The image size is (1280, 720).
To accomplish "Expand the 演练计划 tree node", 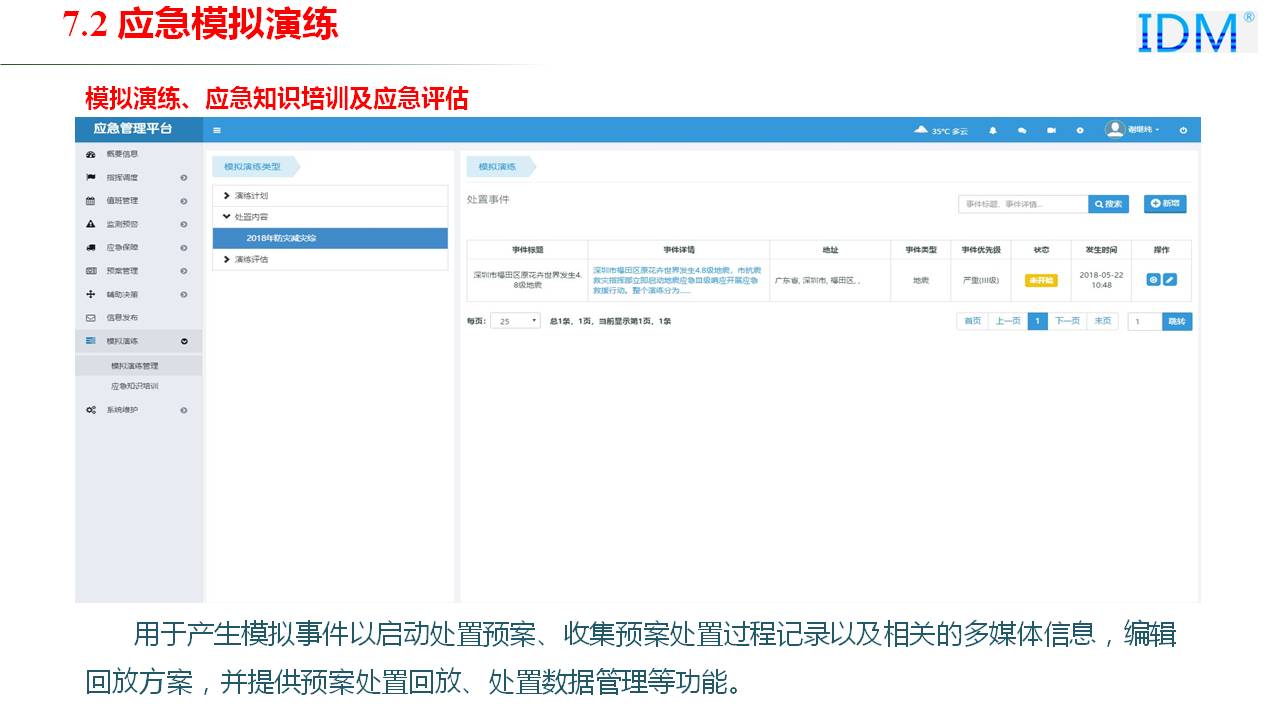I will point(227,196).
